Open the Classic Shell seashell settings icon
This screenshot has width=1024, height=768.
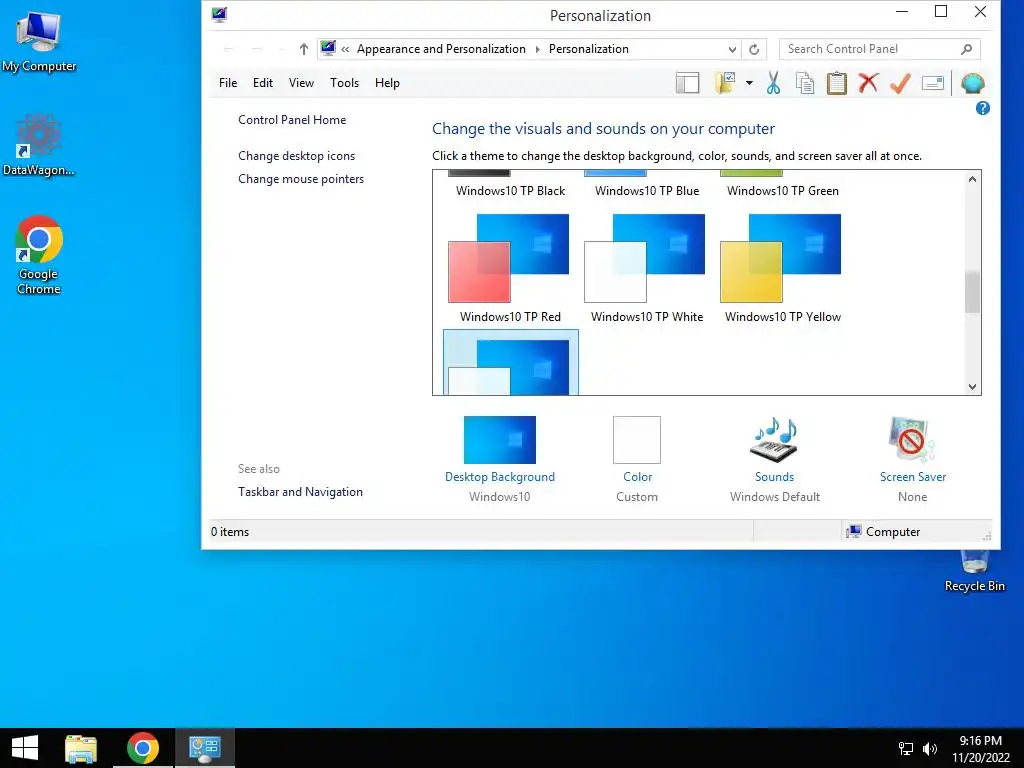(x=972, y=83)
